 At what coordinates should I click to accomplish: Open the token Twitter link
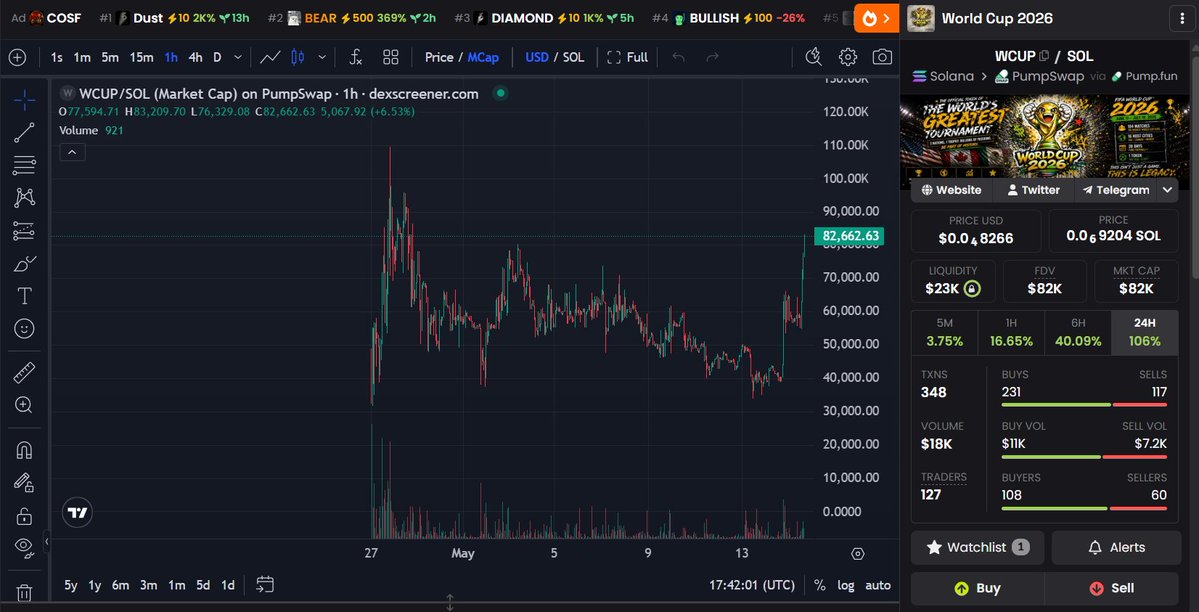1033,190
